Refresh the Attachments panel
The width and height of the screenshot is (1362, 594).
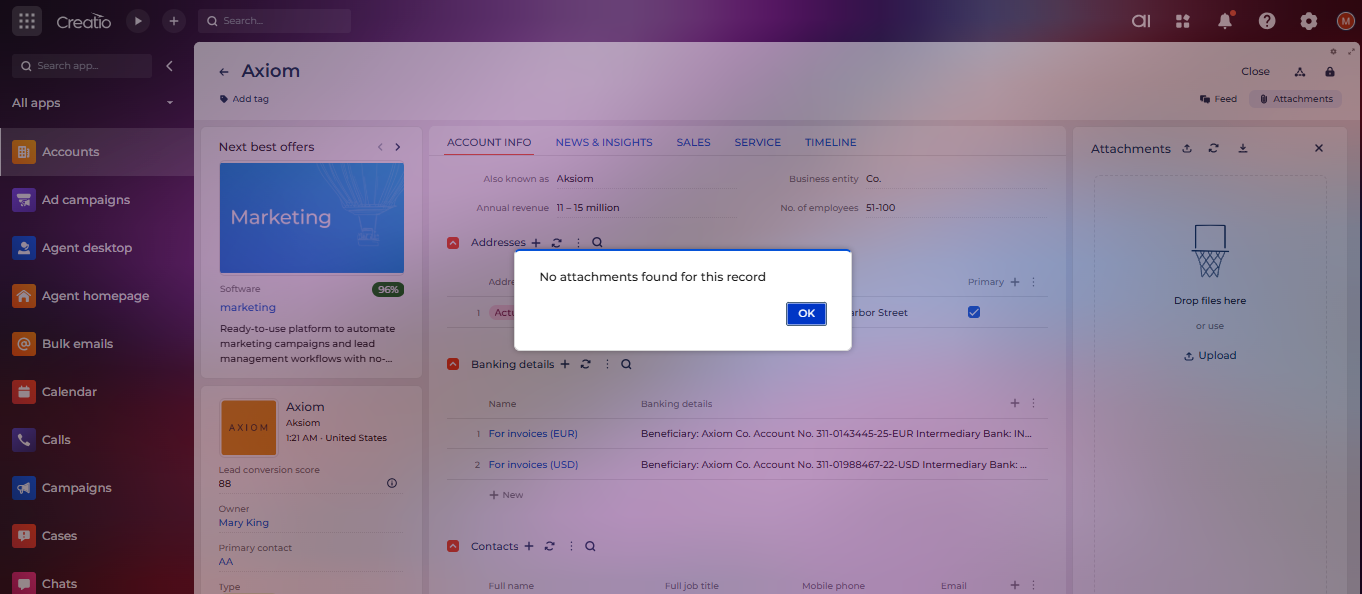[1213, 148]
